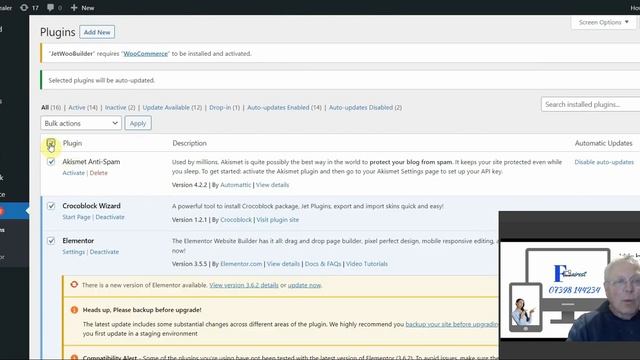Show Drop-in (1) plugins
The width and height of the screenshot is (640, 360).
click(224, 107)
